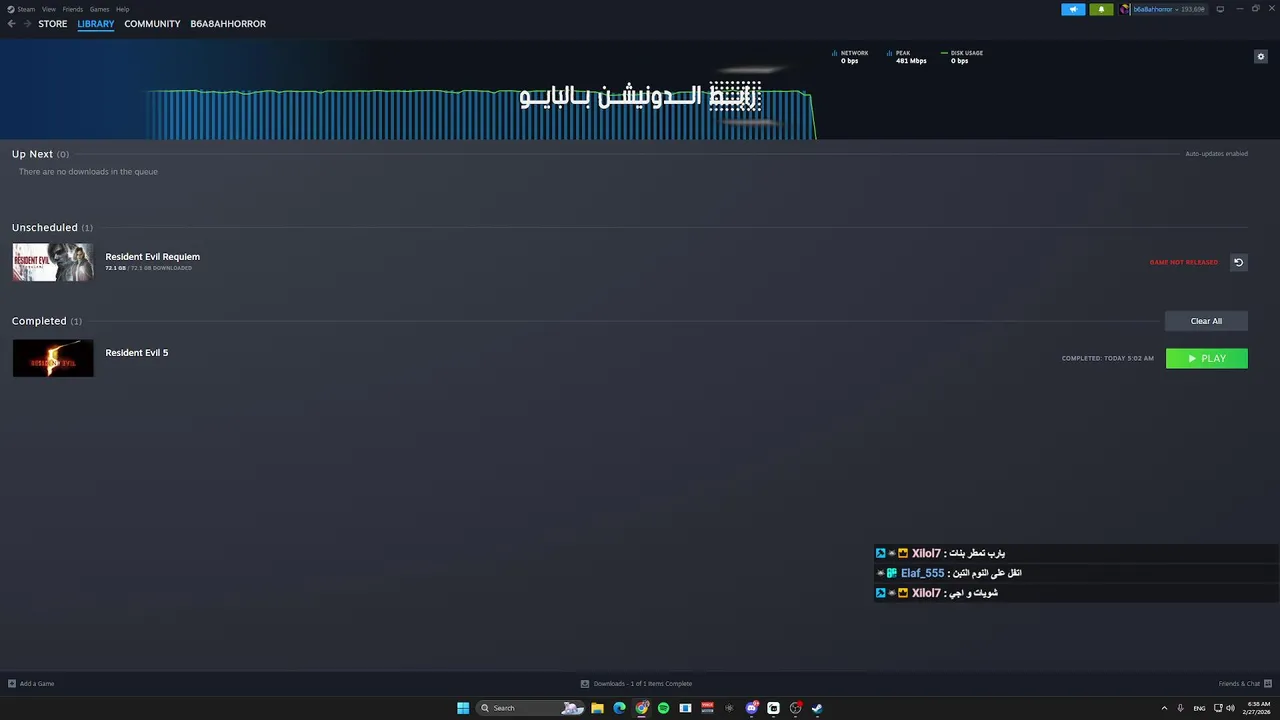The width and height of the screenshot is (1280, 720).
Task: Click the Unscheduled section header
Action: 52,228
